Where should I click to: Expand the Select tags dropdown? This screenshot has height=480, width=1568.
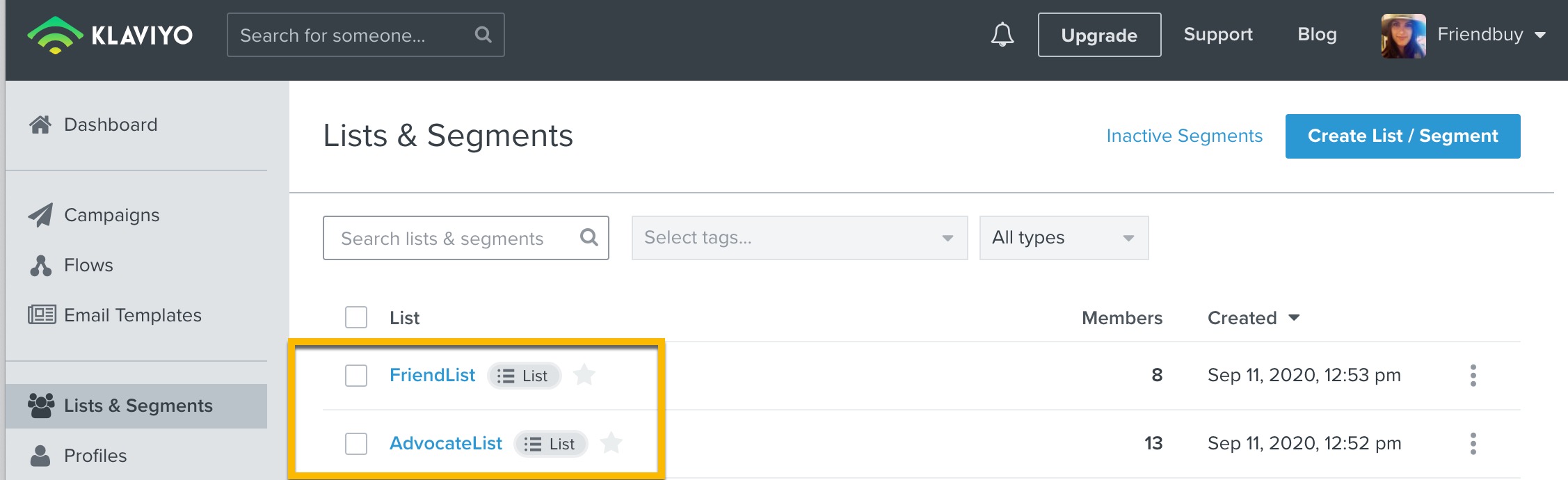[x=799, y=238]
